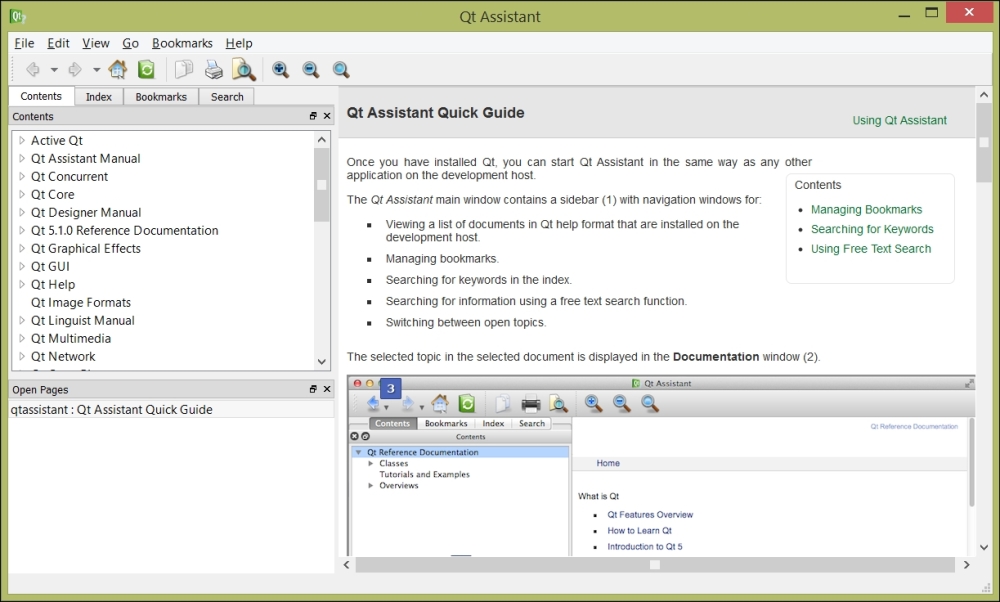Click the Back navigation arrow icon

[33, 70]
